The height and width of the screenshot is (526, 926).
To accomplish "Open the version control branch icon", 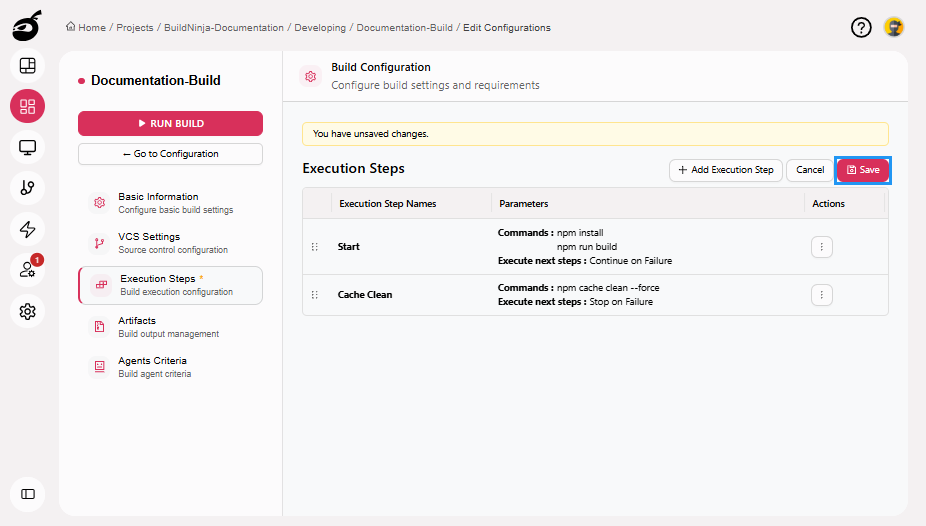I will pos(28,188).
